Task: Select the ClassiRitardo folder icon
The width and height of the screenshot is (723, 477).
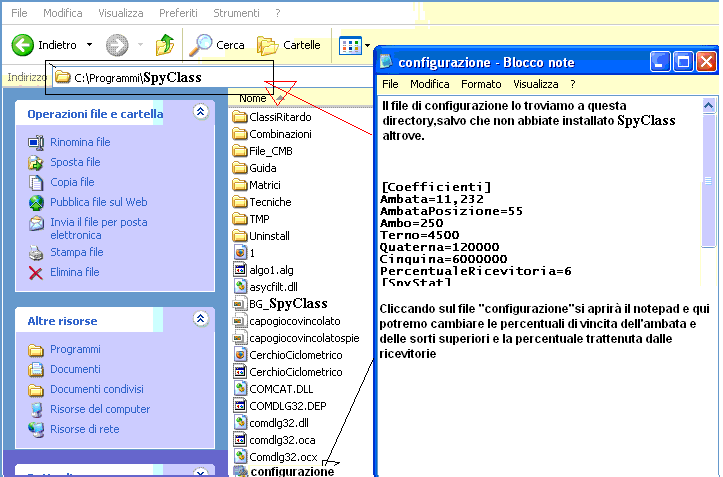Action: coord(239,117)
